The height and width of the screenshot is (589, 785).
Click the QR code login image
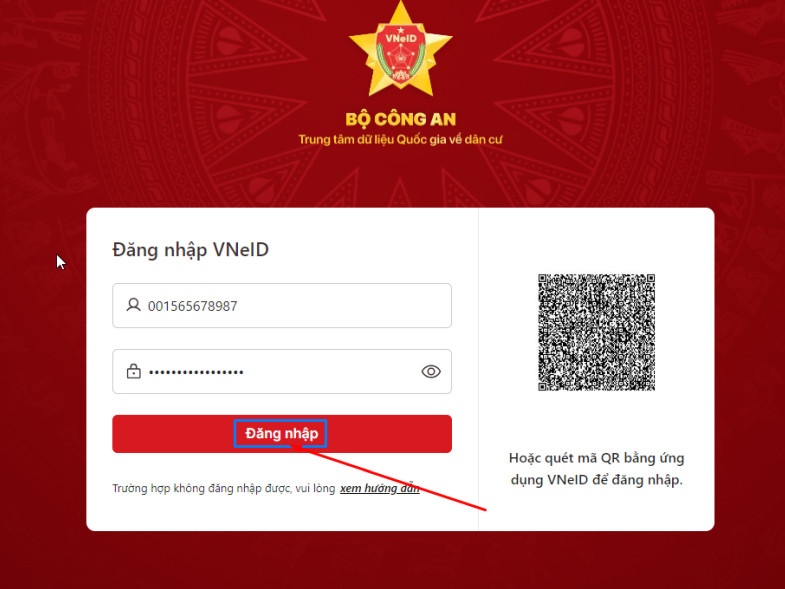(x=596, y=332)
